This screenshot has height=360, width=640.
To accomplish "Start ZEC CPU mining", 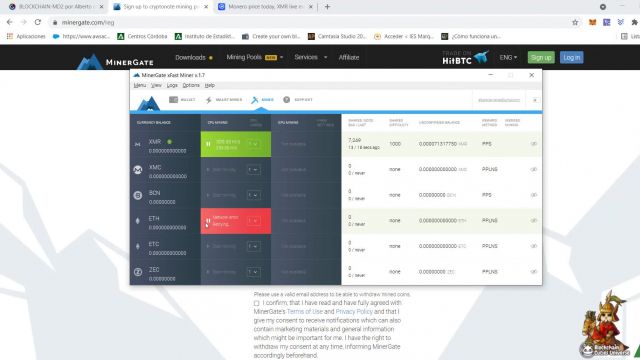I will click(221, 272).
